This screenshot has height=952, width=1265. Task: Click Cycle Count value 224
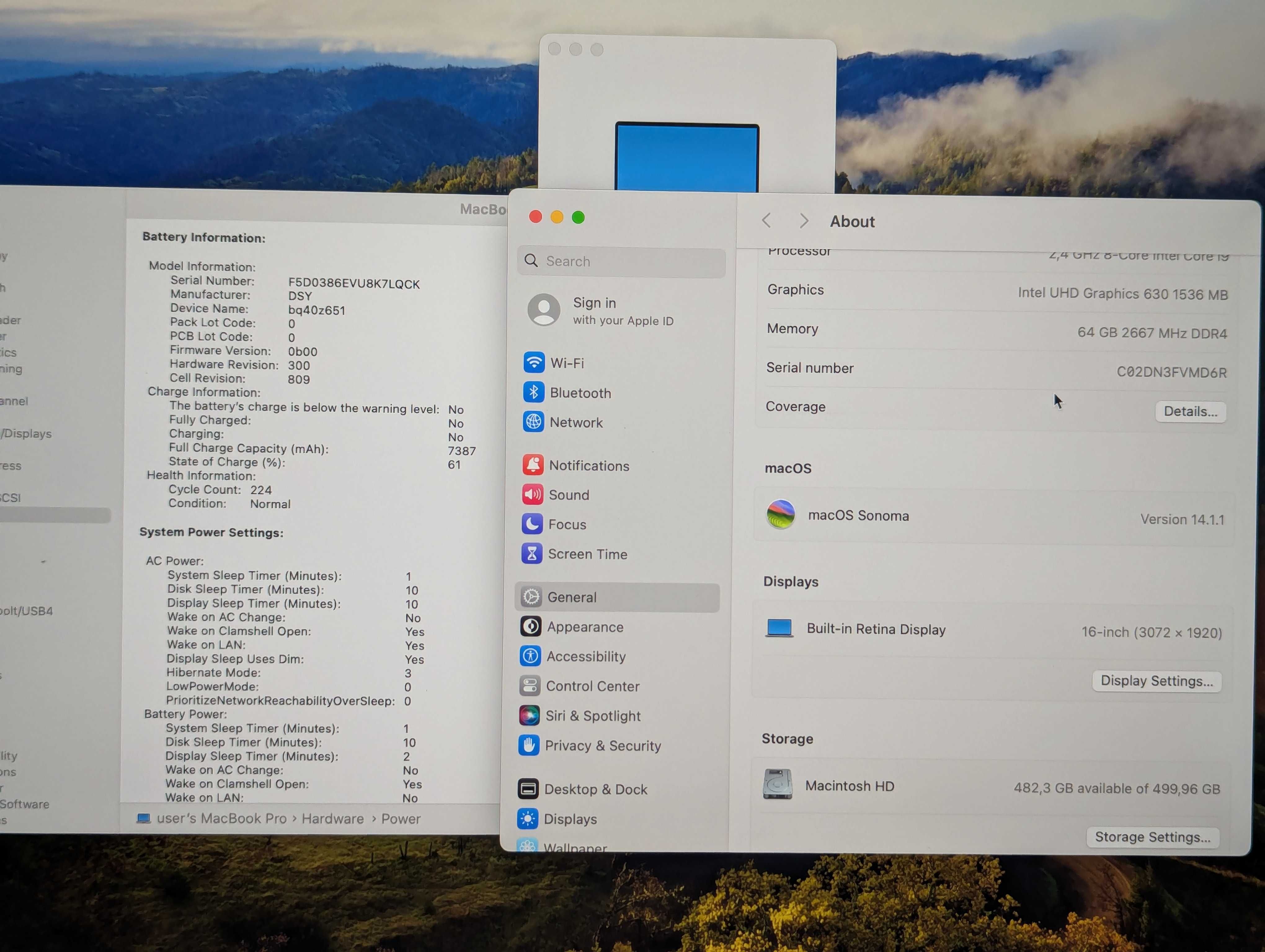[x=261, y=490]
